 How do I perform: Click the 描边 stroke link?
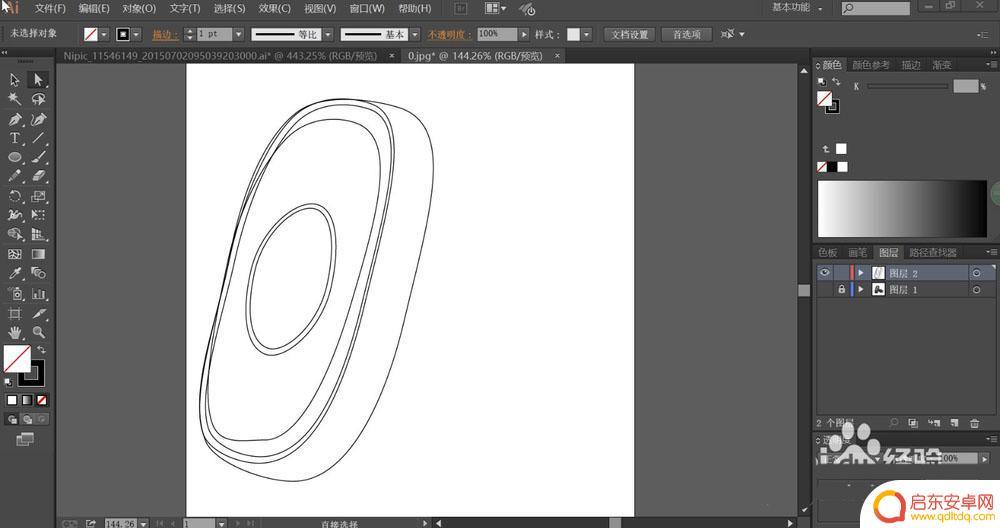[164, 34]
